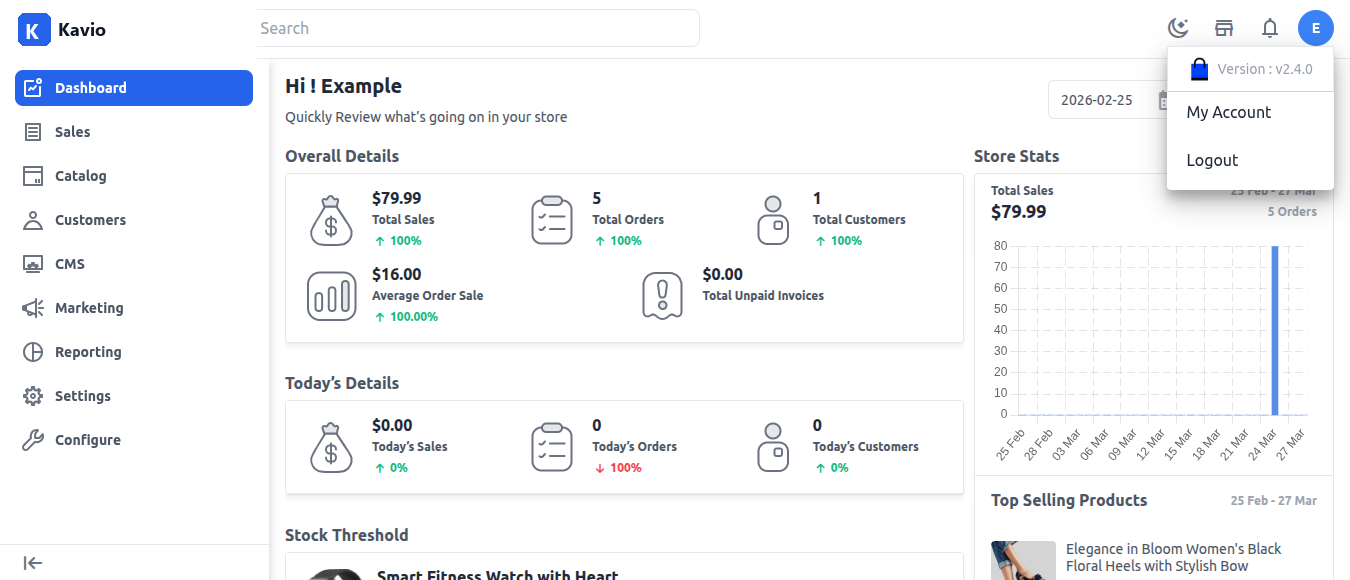Click Today's Customers person icon
This screenshot has width=1350, height=580.
(x=772, y=447)
